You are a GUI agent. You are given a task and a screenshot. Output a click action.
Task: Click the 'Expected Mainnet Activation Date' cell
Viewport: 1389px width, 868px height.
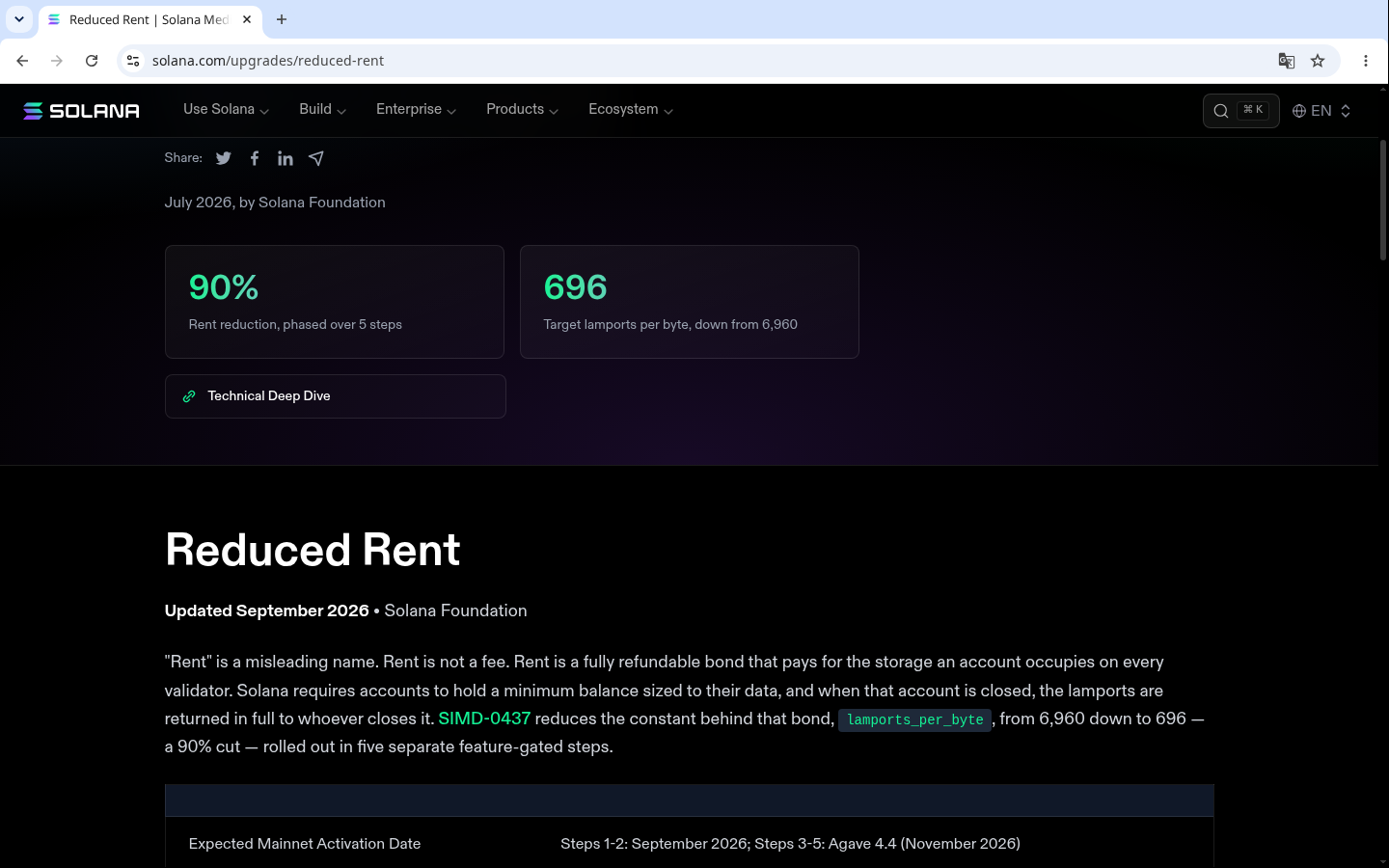point(305,844)
